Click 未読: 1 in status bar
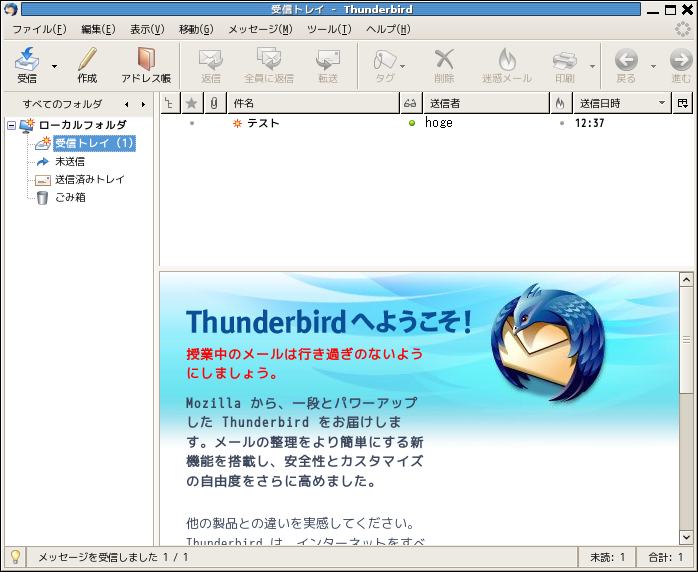 pyautogui.click(x=607, y=557)
